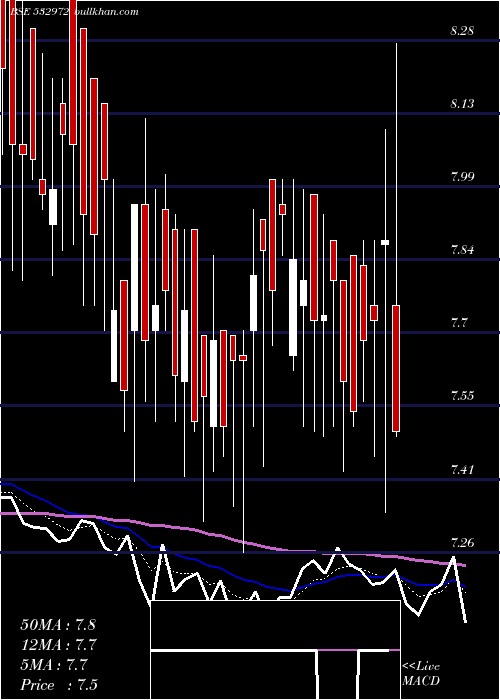The height and width of the screenshot is (700, 500).
Task: Click the 7.55 price level label
Action: 462,396
